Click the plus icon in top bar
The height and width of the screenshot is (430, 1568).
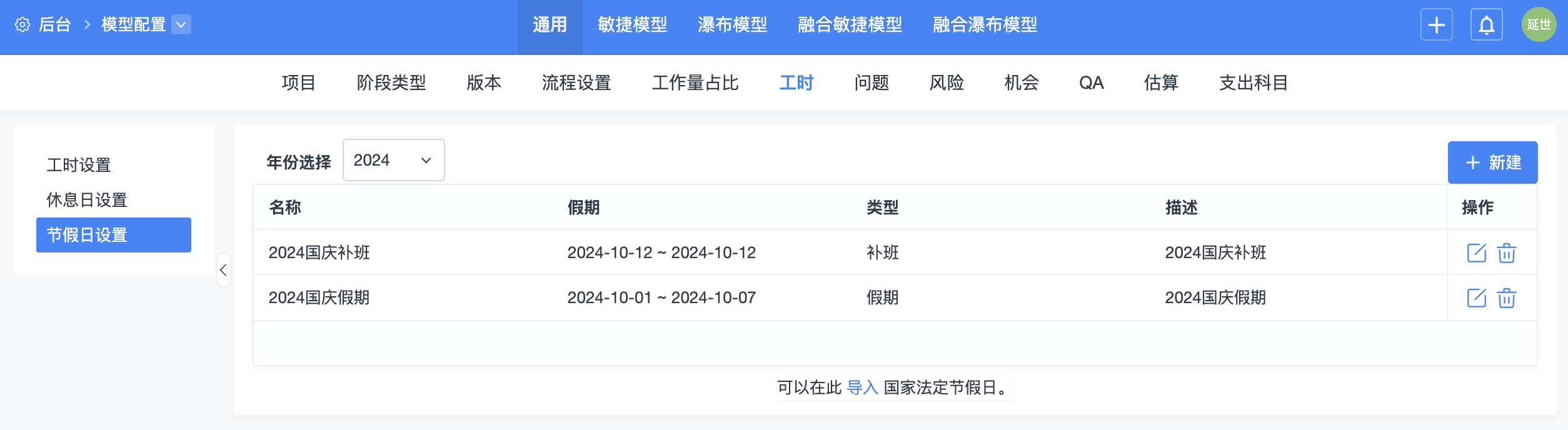tap(1436, 25)
